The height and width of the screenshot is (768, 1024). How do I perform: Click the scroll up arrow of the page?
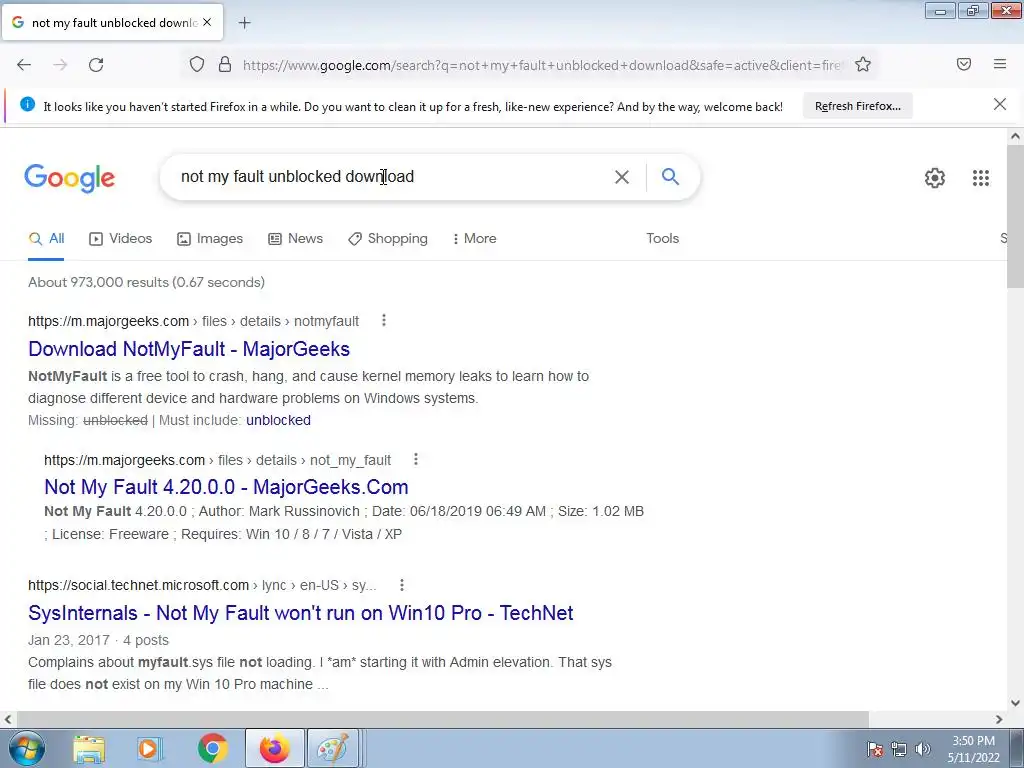[x=1015, y=136]
